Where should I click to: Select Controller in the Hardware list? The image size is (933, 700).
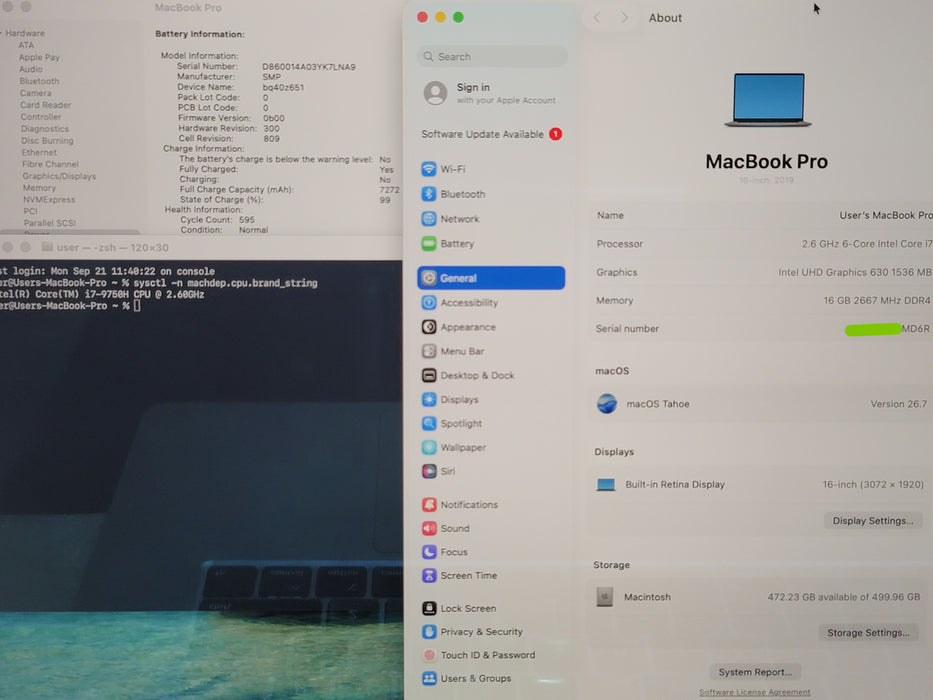(41, 117)
